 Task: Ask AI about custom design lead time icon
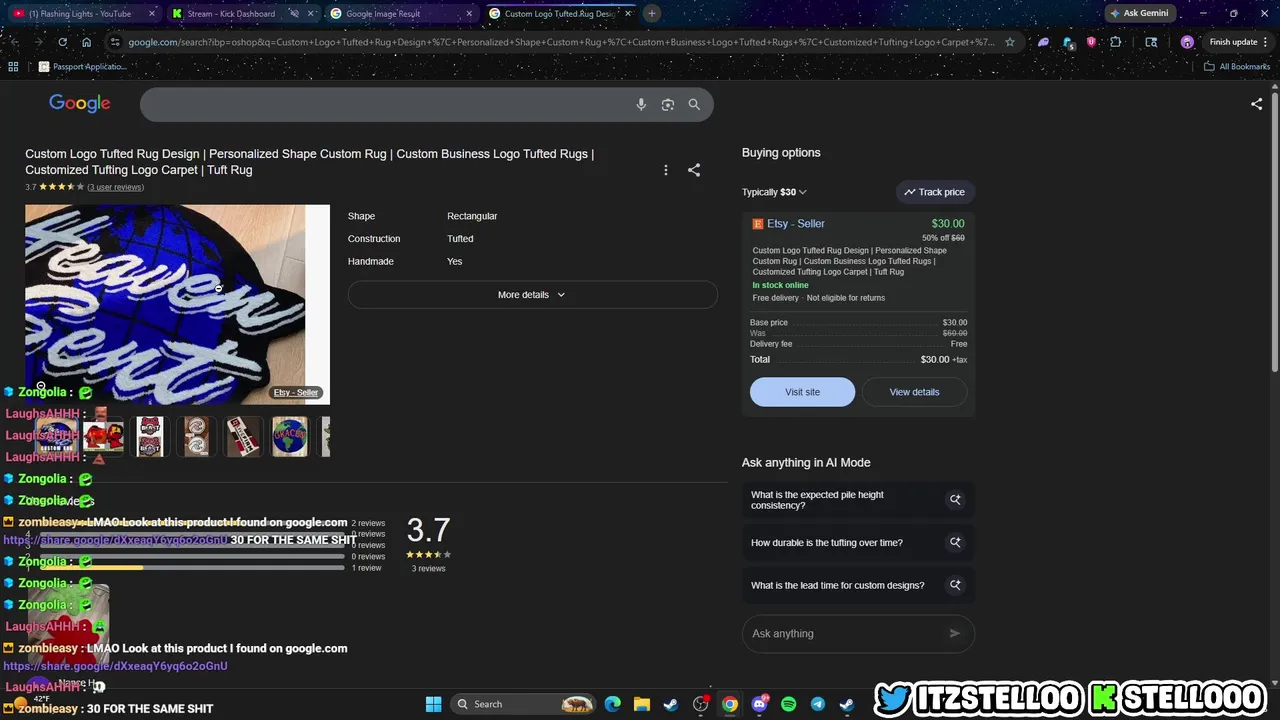point(955,585)
